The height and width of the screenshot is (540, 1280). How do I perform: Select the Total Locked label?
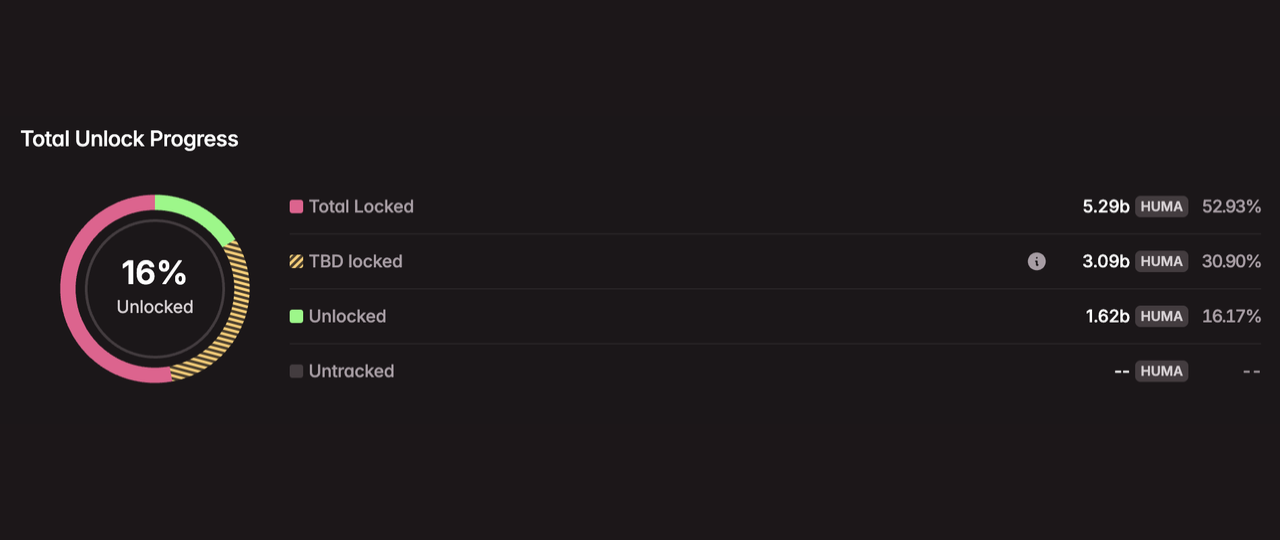(x=361, y=206)
